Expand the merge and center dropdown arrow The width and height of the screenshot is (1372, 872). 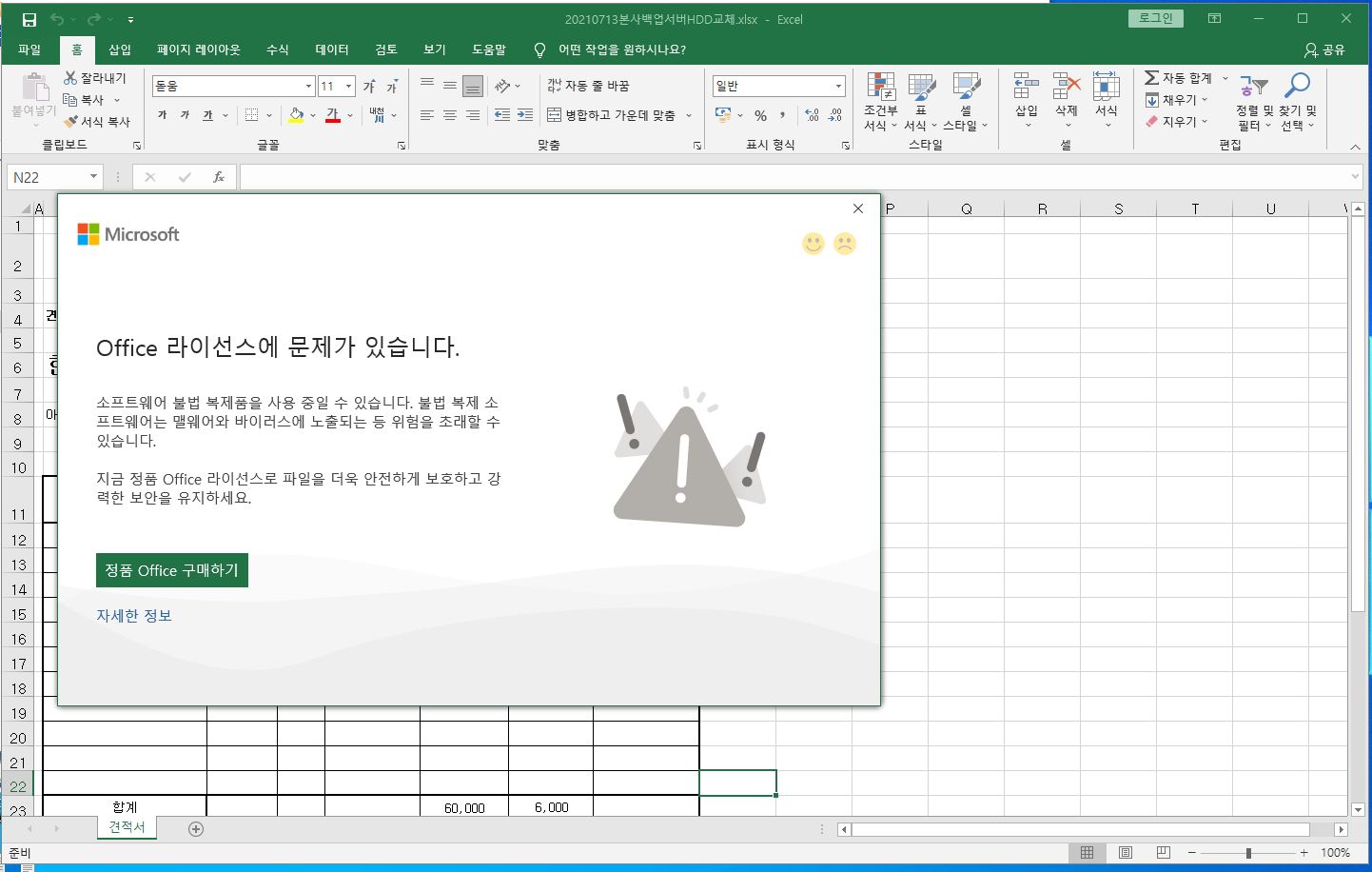pyautogui.click(x=689, y=115)
